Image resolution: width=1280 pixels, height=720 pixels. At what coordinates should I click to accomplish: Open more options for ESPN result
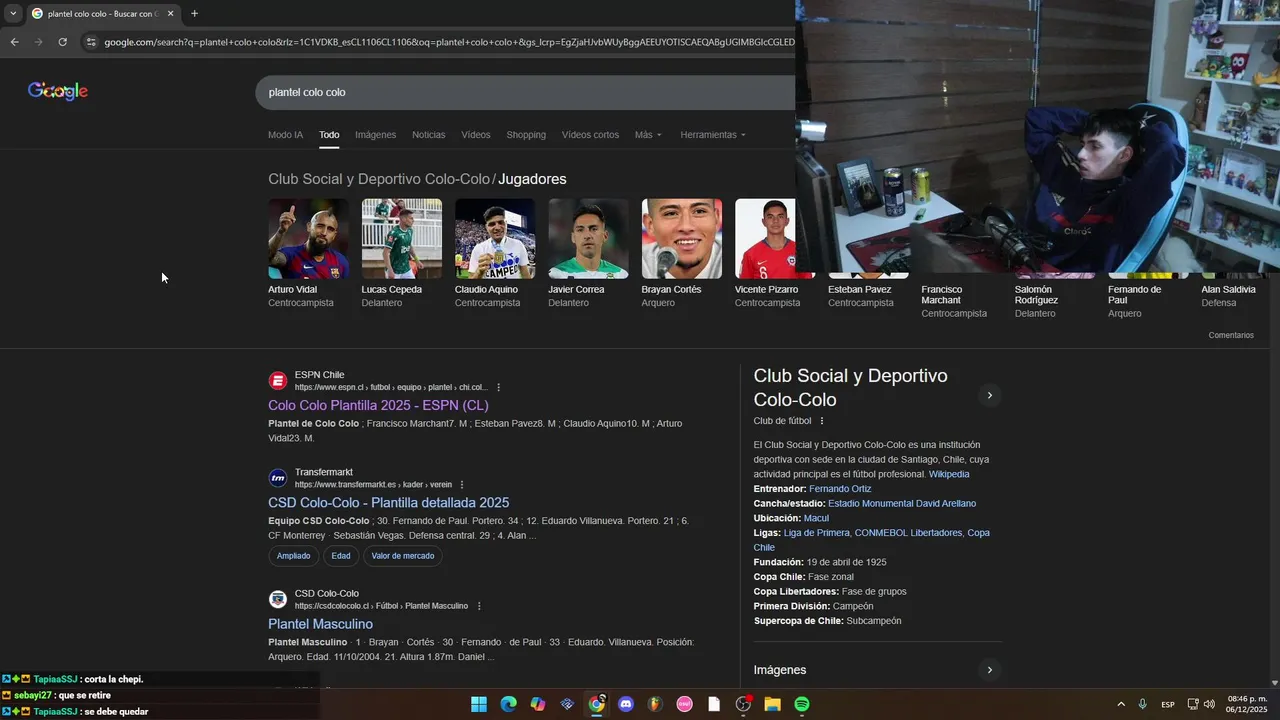point(498,387)
